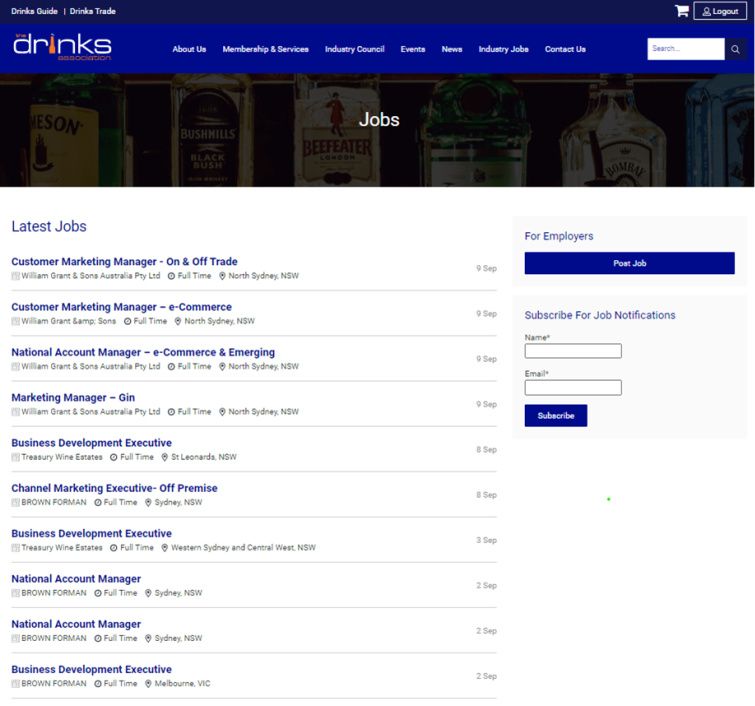The width and height of the screenshot is (755, 706).
Task: Click company icon in Business Development Executive Melbourne row
Action: 15,683
